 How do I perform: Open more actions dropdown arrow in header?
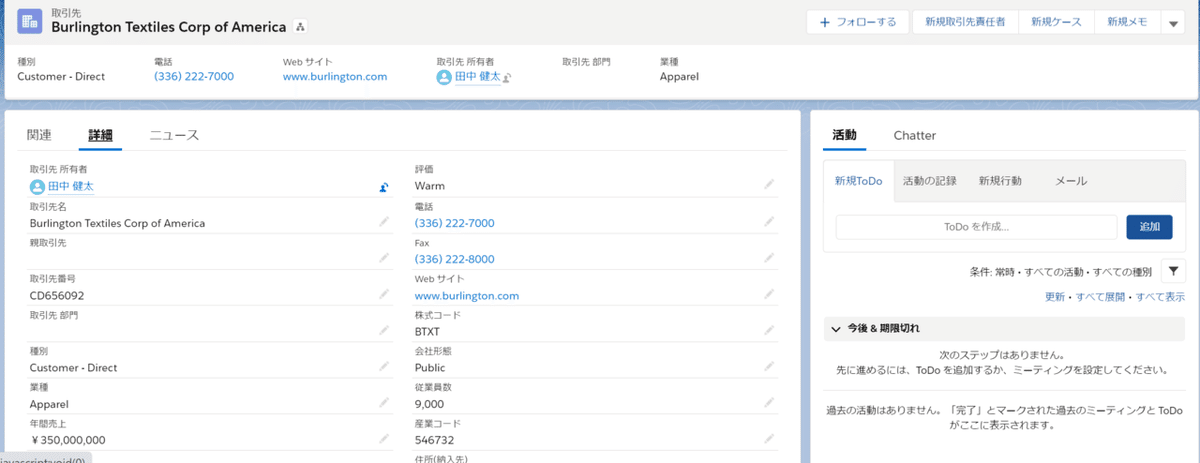[x=1174, y=22]
